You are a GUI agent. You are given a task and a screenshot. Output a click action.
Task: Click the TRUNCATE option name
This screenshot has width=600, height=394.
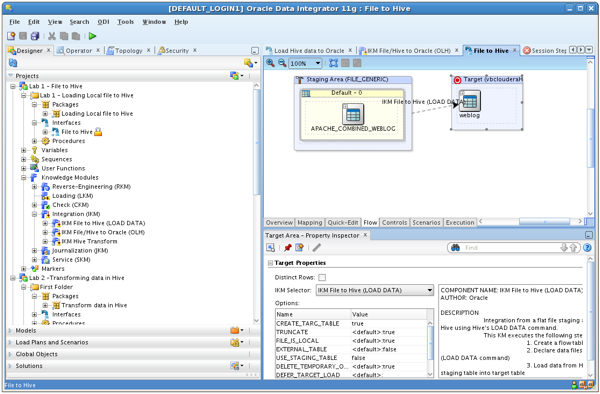point(292,332)
